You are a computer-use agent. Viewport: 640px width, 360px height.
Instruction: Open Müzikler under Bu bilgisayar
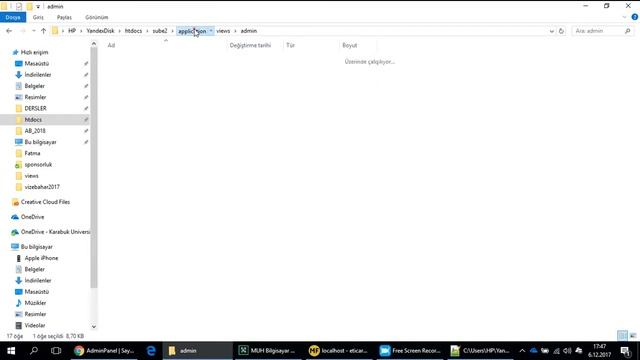(35, 303)
